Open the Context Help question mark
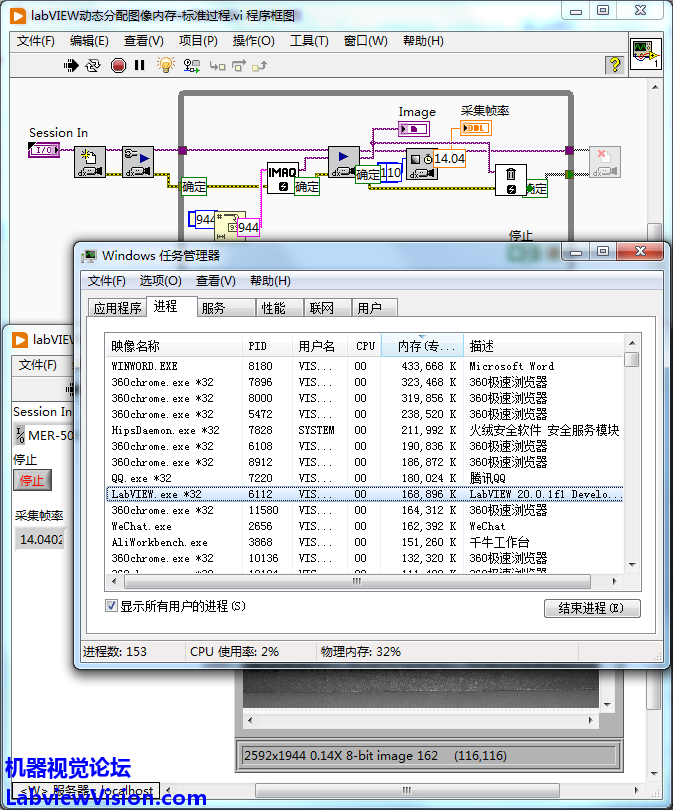This screenshot has height=810, width=673. 614,65
